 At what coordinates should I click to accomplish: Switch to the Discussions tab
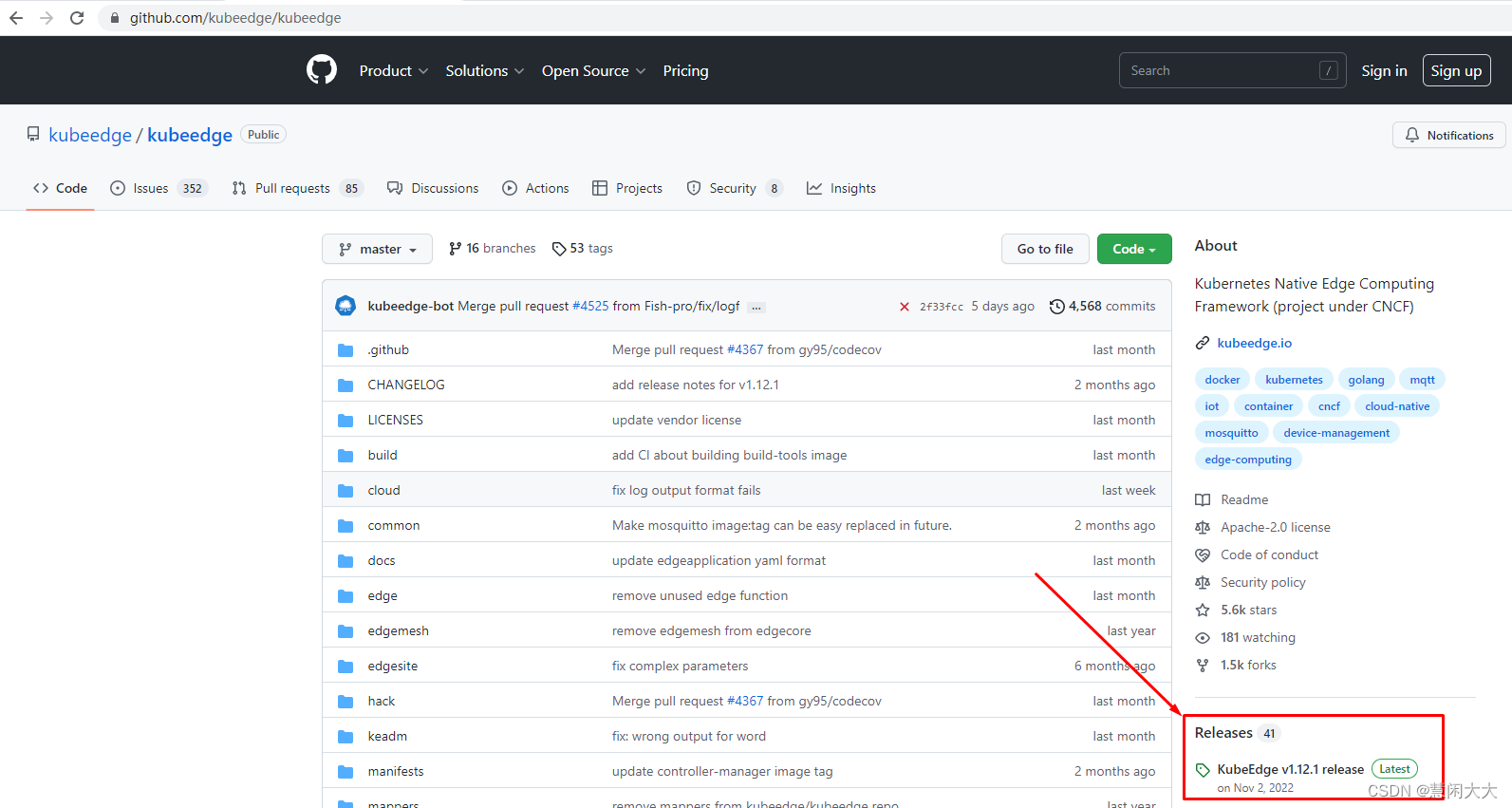(433, 188)
